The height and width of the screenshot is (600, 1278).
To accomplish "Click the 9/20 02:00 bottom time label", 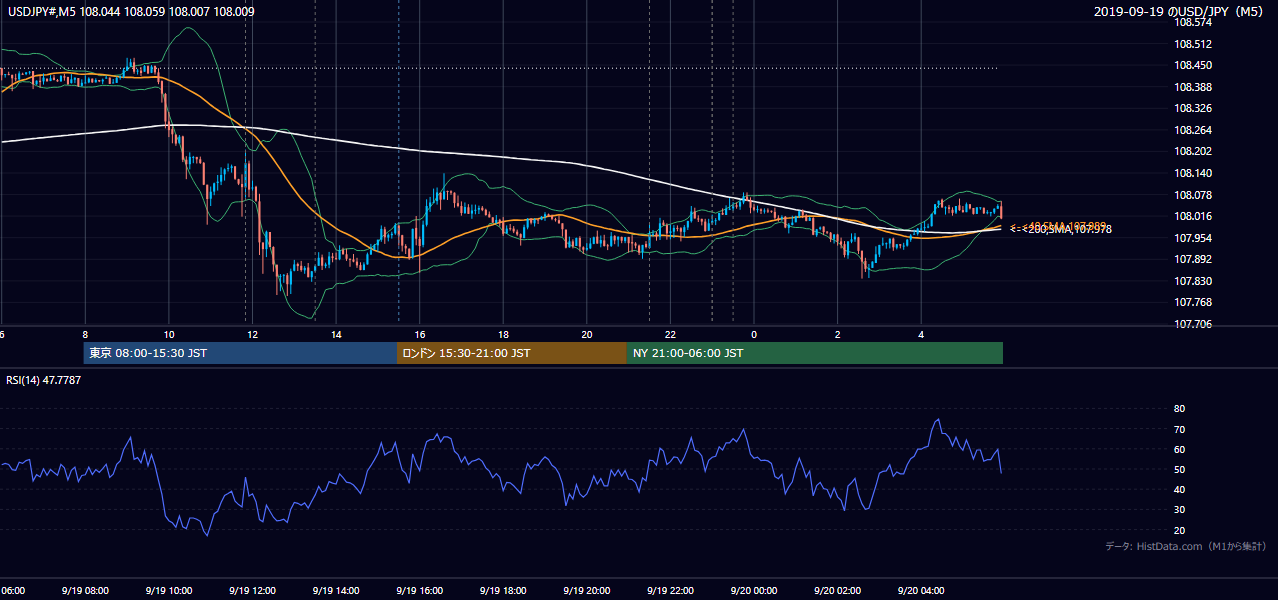I will click(x=837, y=591).
